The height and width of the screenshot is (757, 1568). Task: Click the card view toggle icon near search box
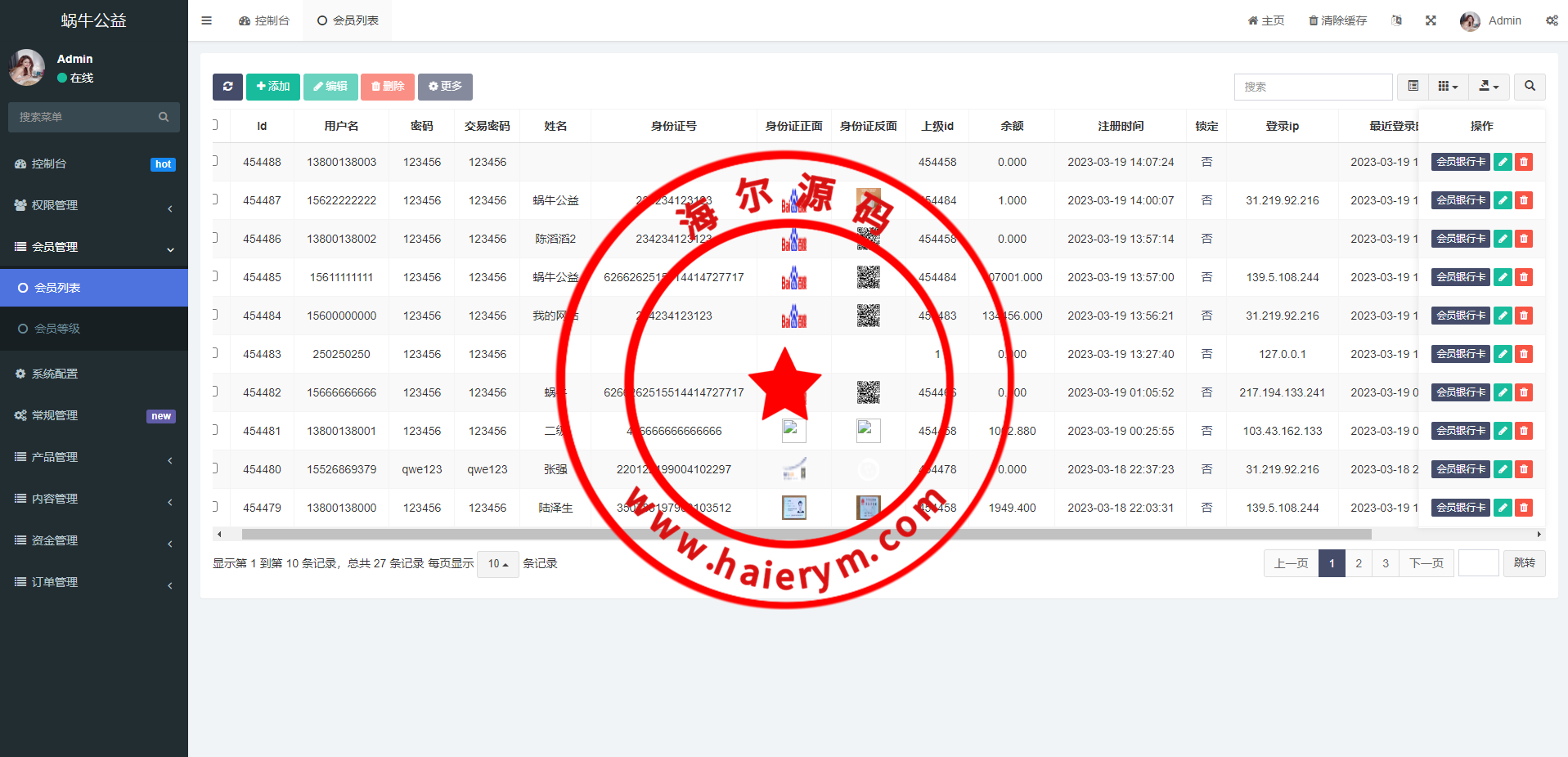1412,87
